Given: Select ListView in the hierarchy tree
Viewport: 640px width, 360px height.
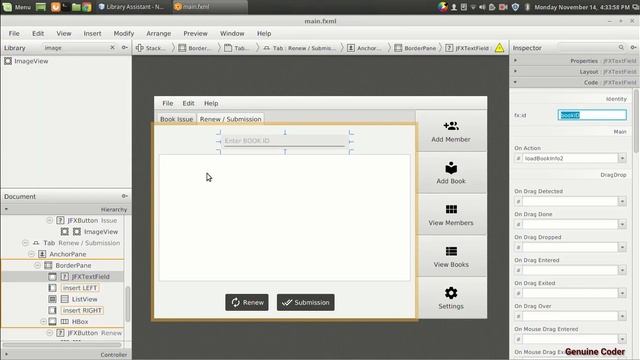Looking at the screenshot, I should [x=79, y=299].
